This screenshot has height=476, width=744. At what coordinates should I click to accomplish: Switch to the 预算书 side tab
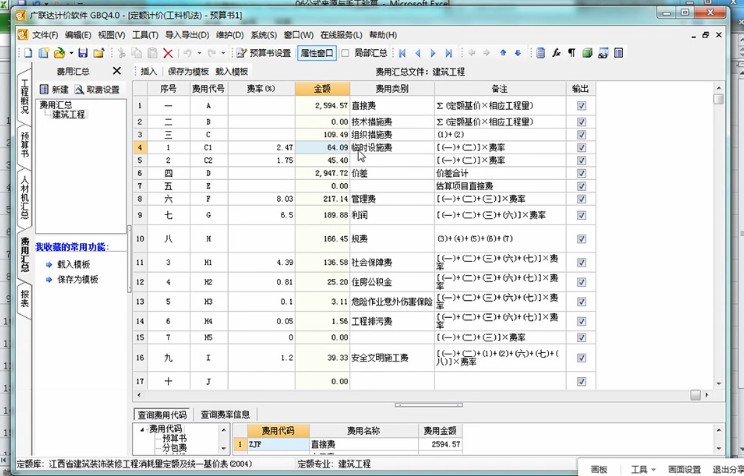point(25,145)
